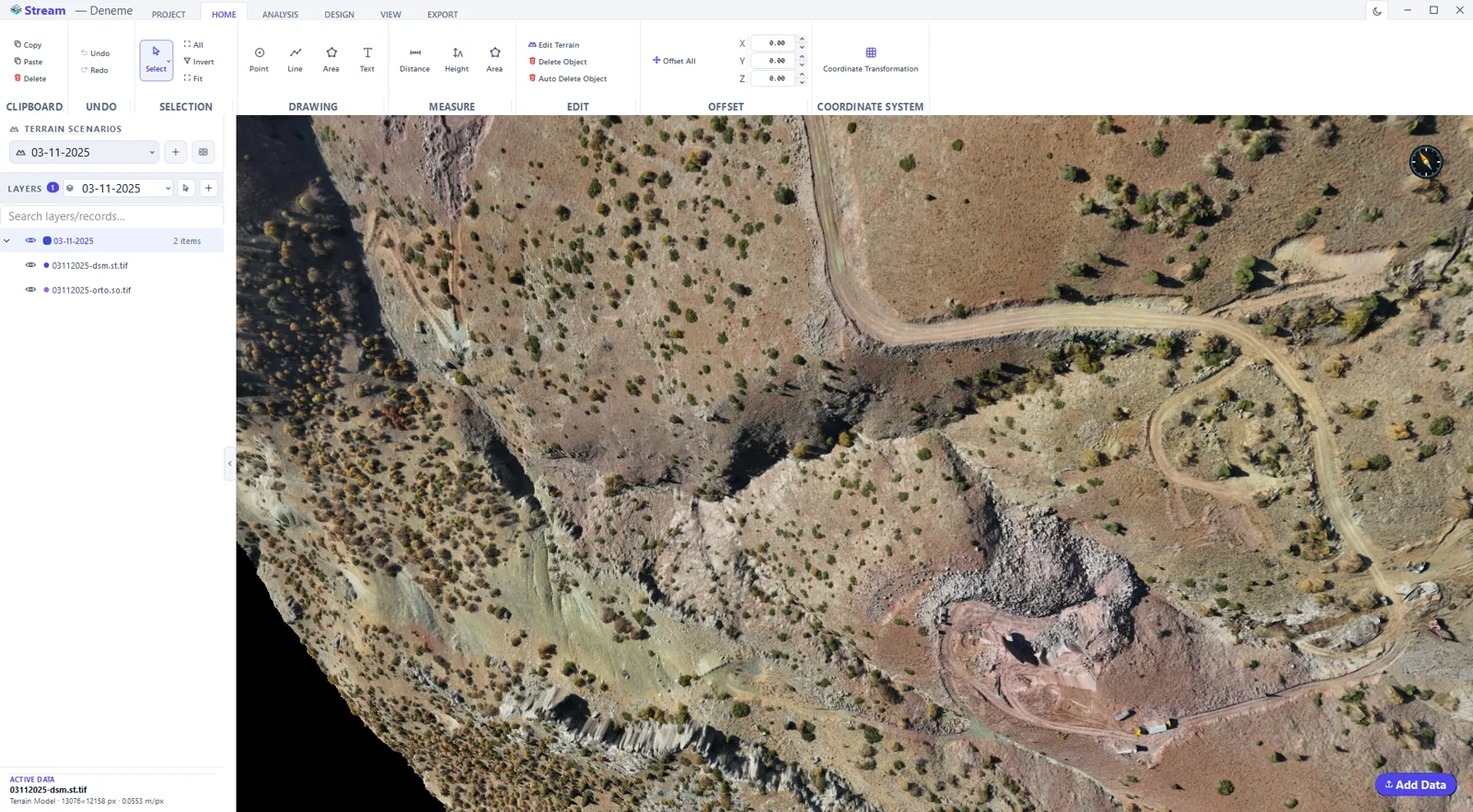
Task: Start a Height measurement
Action: (x=458, y=60)
